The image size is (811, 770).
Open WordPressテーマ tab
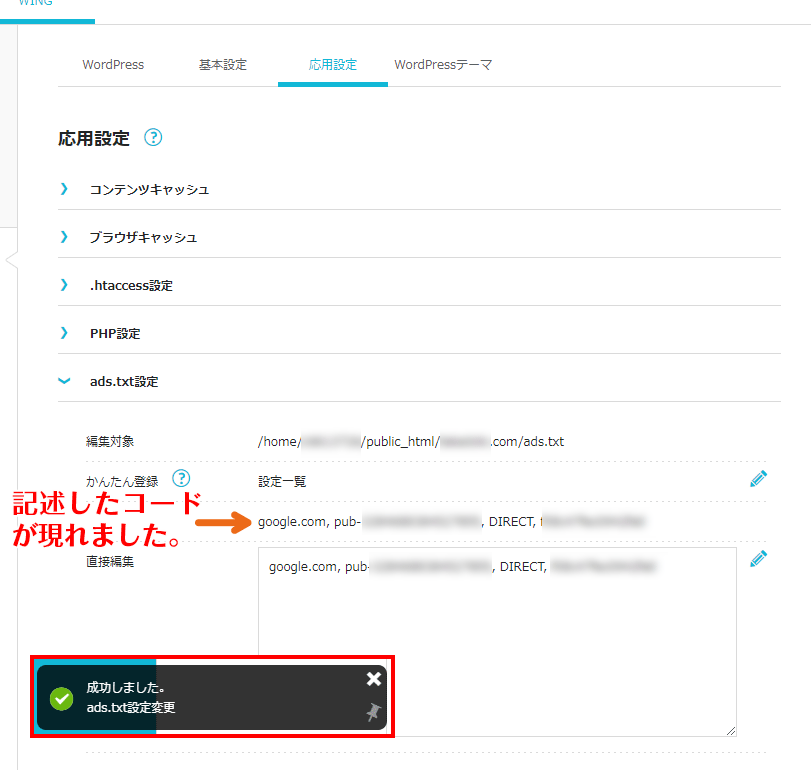pos(443,65)
